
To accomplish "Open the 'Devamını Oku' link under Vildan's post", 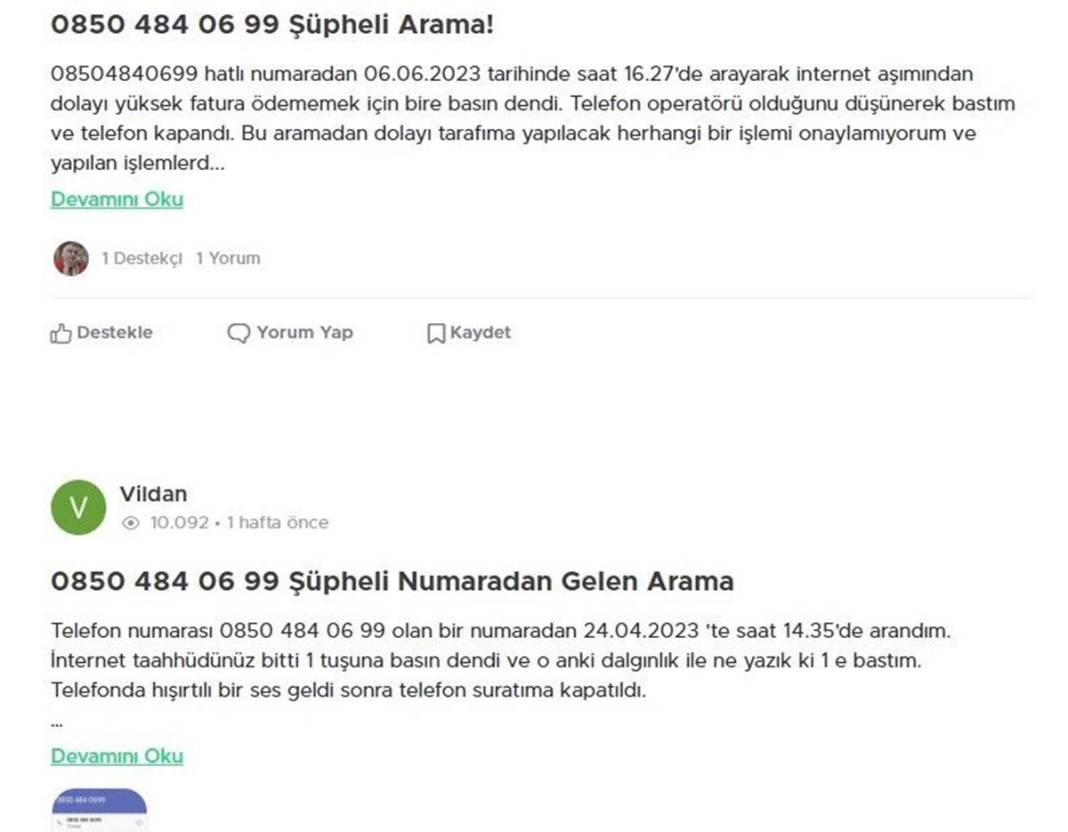I will pyautogui.click(x=116, y=756).
